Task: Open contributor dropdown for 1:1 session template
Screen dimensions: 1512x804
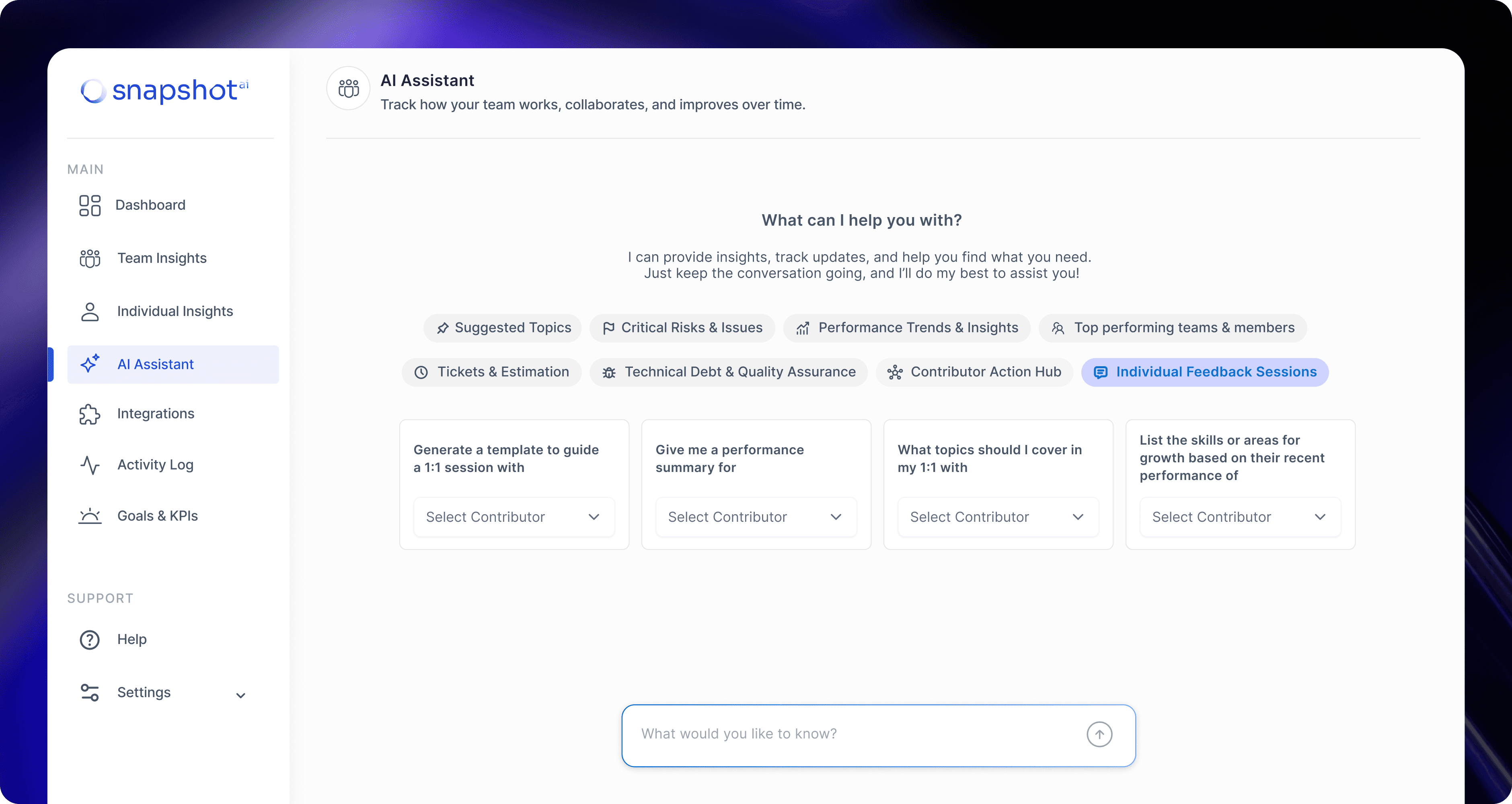Action: [514, 517]
